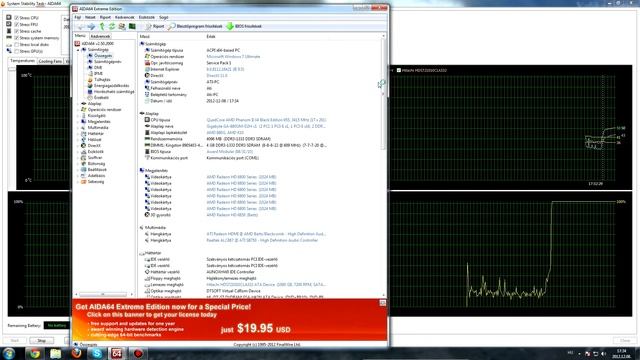Click the Forward arrow in AIDA64 toolbar

pos(91,27)
